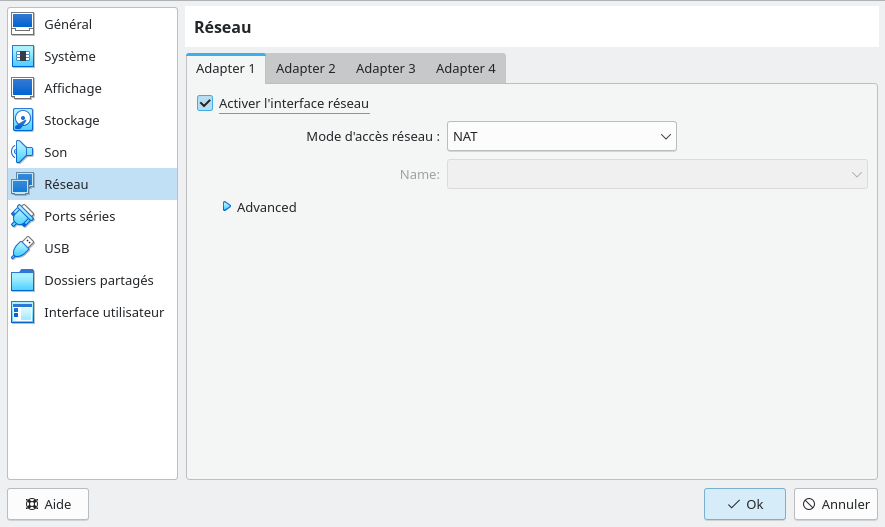This screenshot has height=527, width=885.
Task: Expand the Advanced section triangle
Action: (227, 207)
